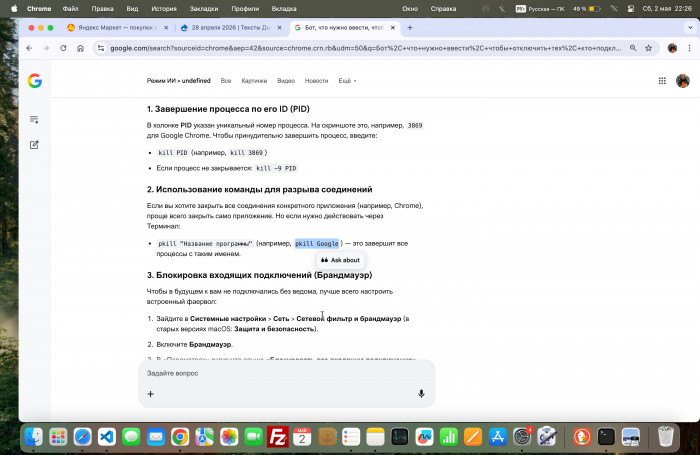The width and height of the screenshot is (700, 455).
Task: Close the Яндекс Маркет tab
Action: point(166,28)
